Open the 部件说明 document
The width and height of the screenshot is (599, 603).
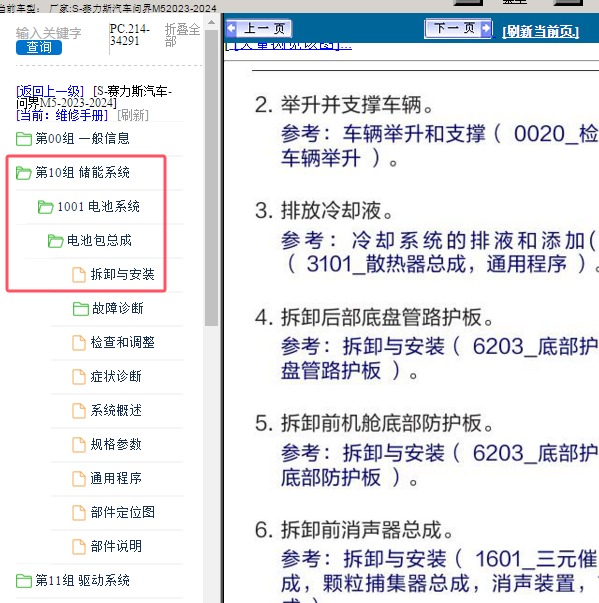coord(116,546)
